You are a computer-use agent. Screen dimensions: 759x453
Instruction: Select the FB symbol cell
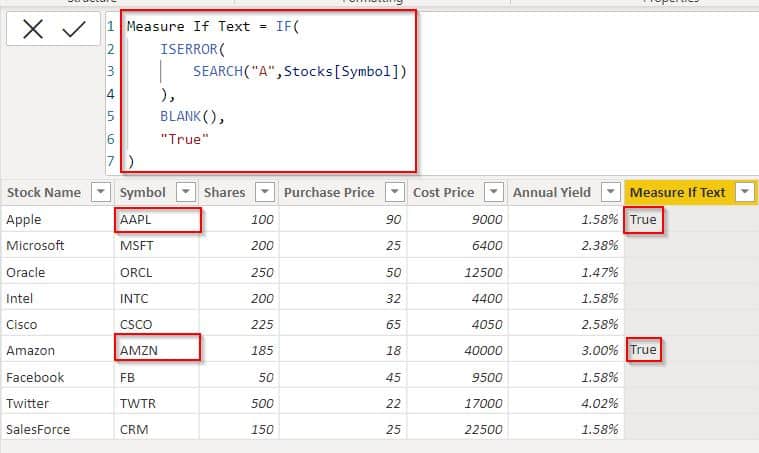157,377
